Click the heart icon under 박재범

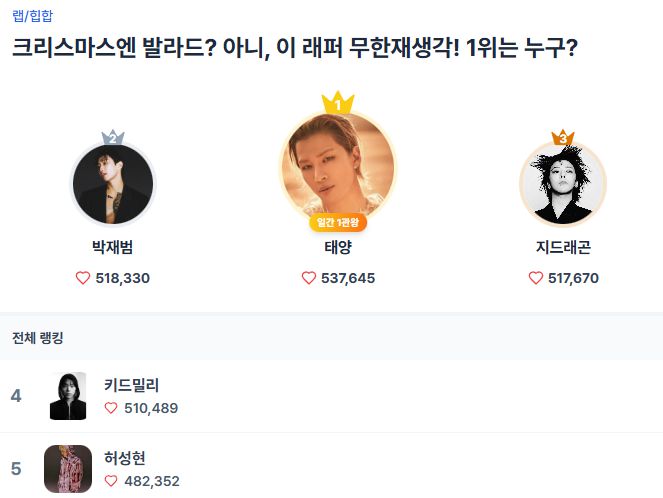(83, 278)
